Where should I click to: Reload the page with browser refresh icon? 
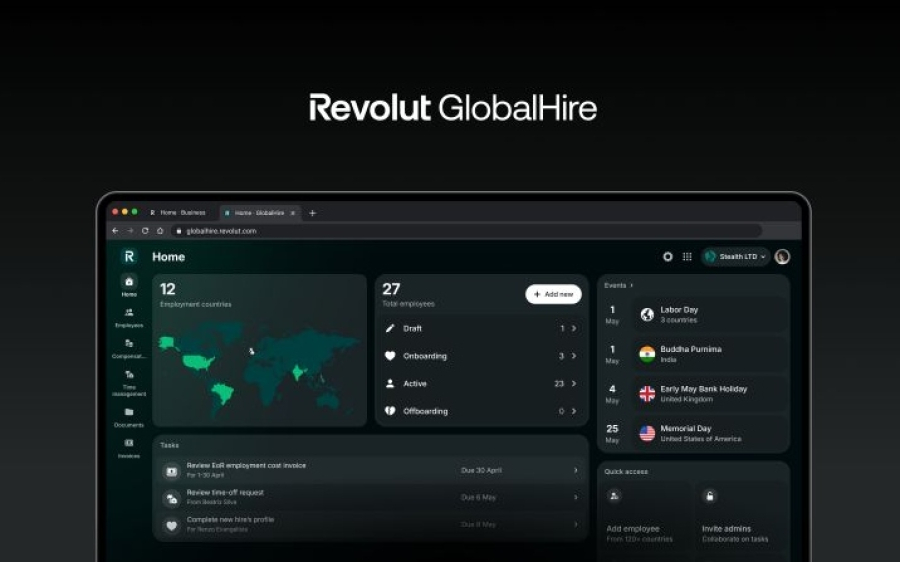click(145, 231)
